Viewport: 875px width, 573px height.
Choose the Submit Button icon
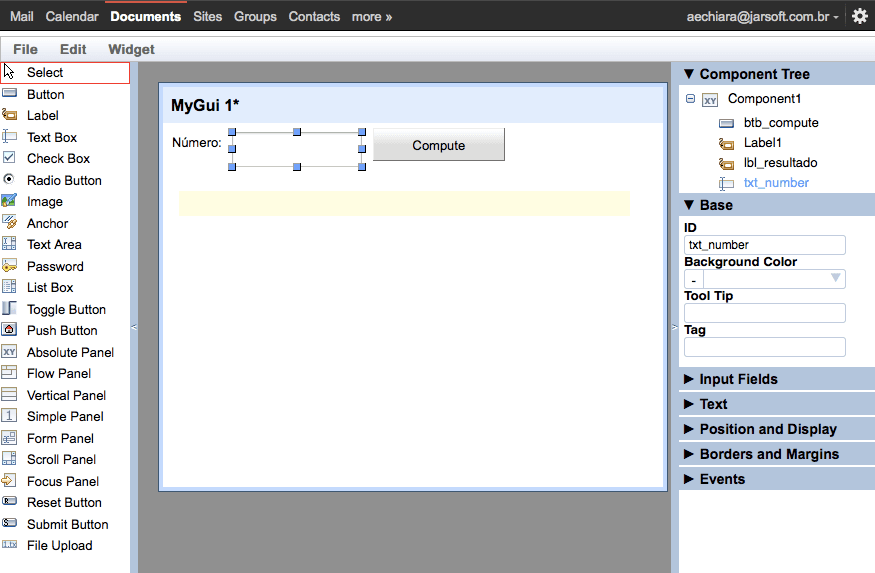9,522
